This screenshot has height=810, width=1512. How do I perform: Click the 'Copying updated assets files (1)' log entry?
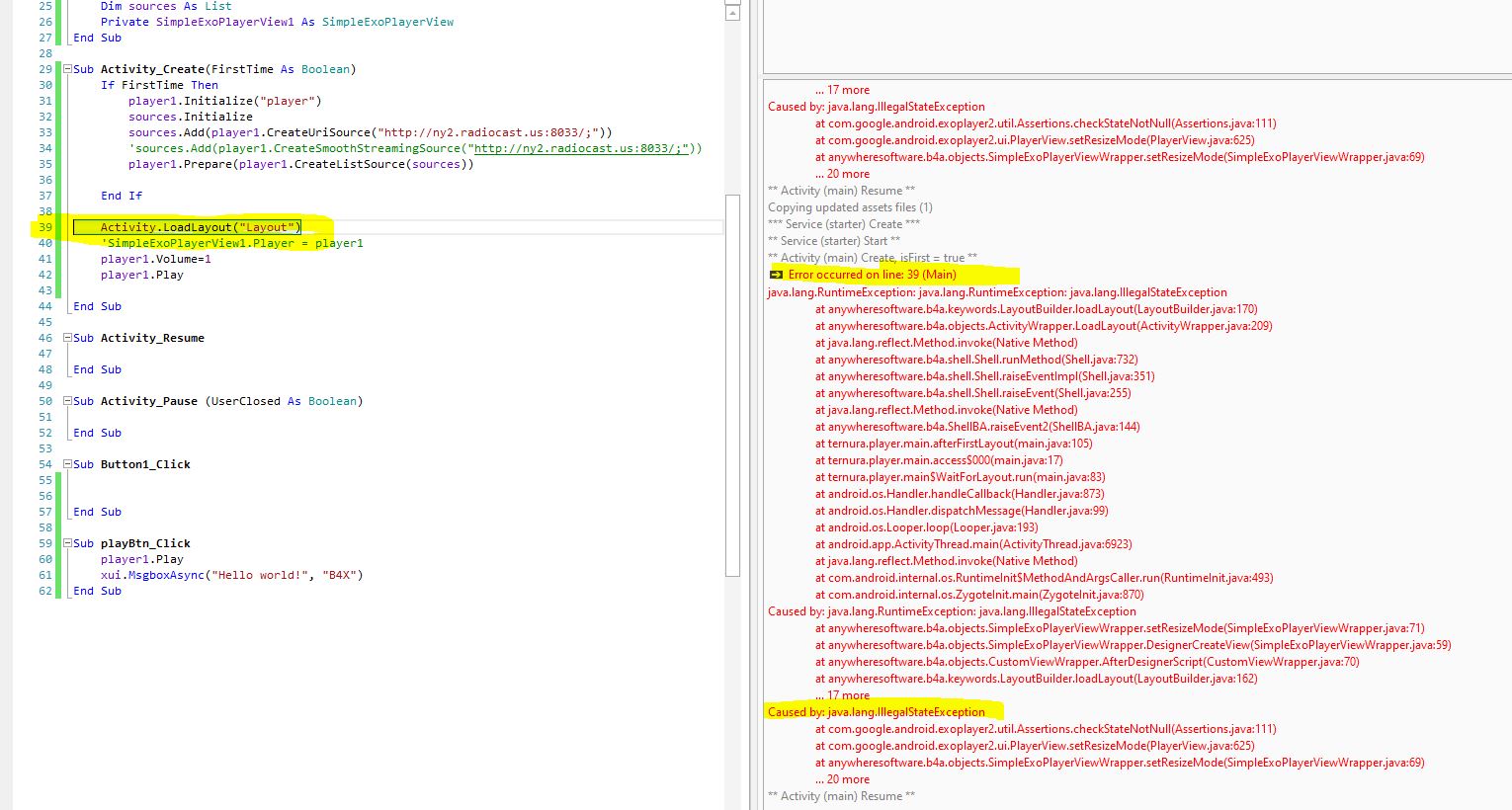click(850, 207)
